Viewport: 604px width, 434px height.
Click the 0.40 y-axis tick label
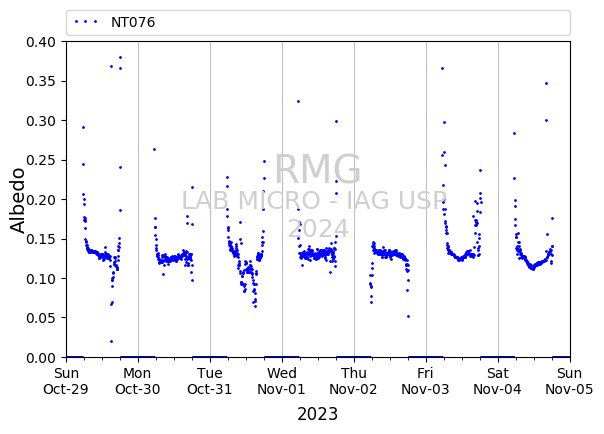pos(41,42)
